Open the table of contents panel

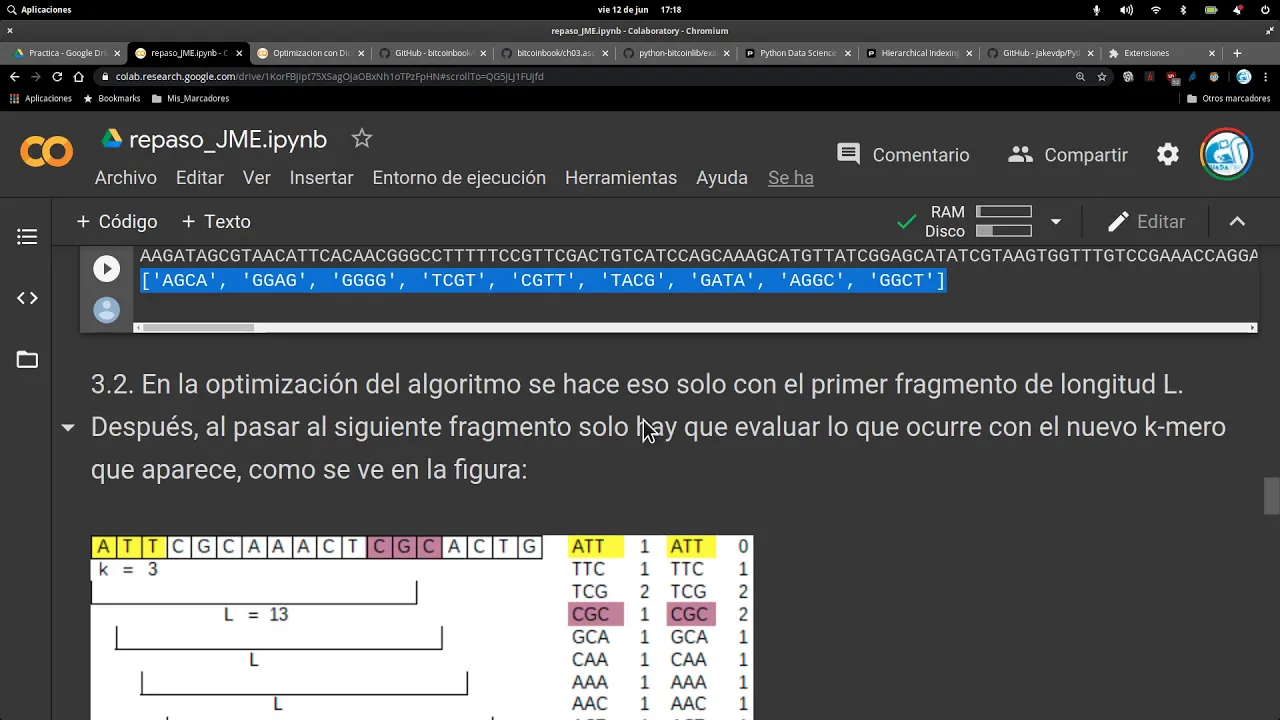27,237
